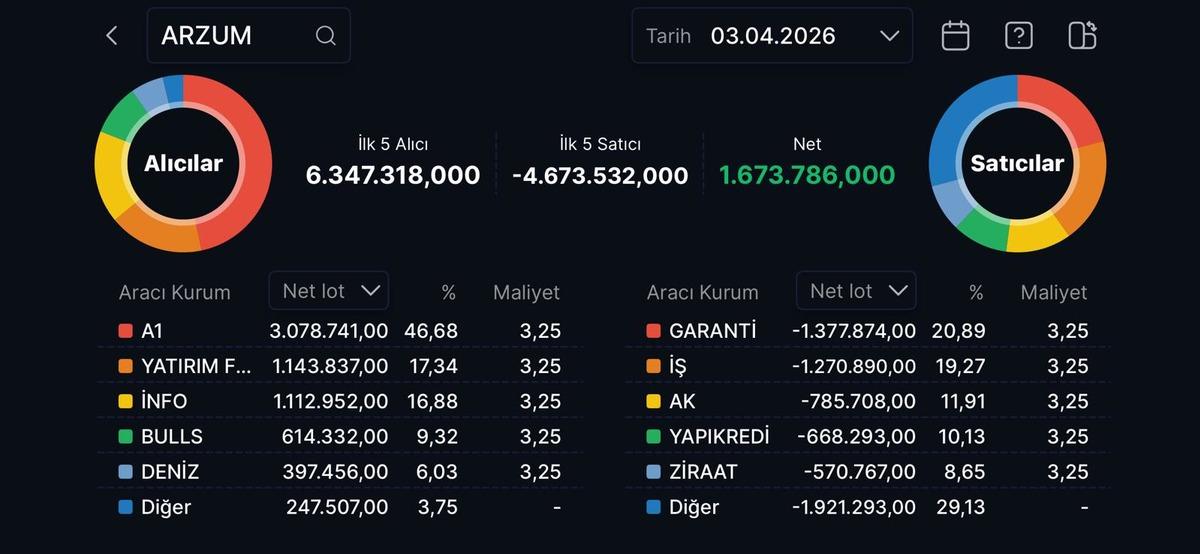
Task: Click the ARZUM search field
Action: click(x=235, y=36)
